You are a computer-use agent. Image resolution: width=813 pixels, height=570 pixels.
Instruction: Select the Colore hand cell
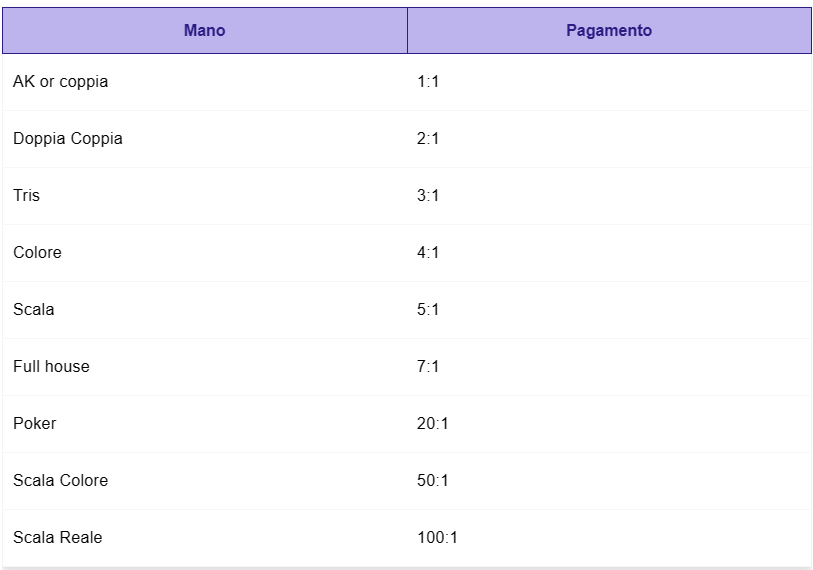(x=205, y=253)
